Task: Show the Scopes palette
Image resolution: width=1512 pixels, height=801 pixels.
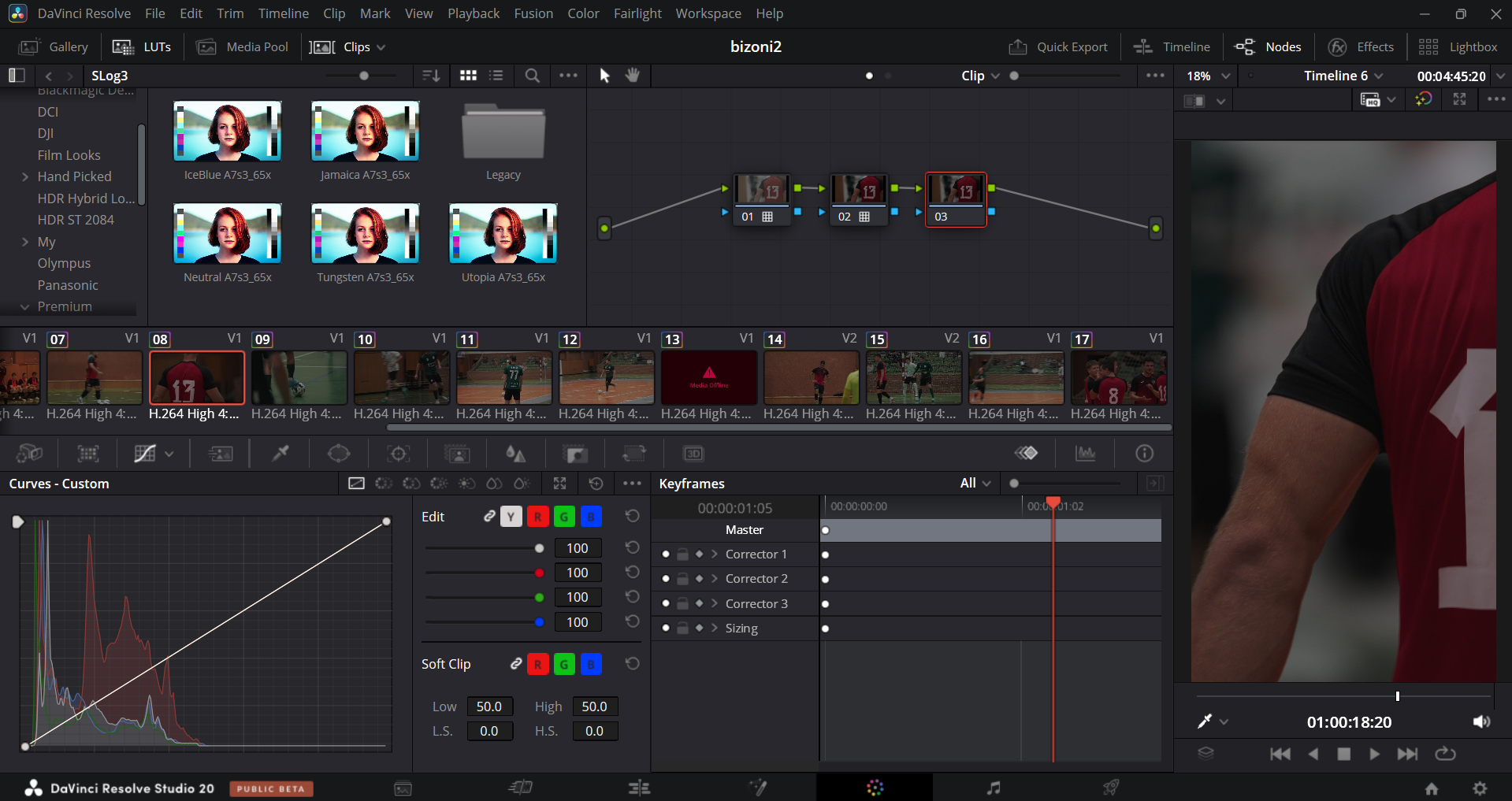Action: pyautogui.click(x=1085, y=453)
